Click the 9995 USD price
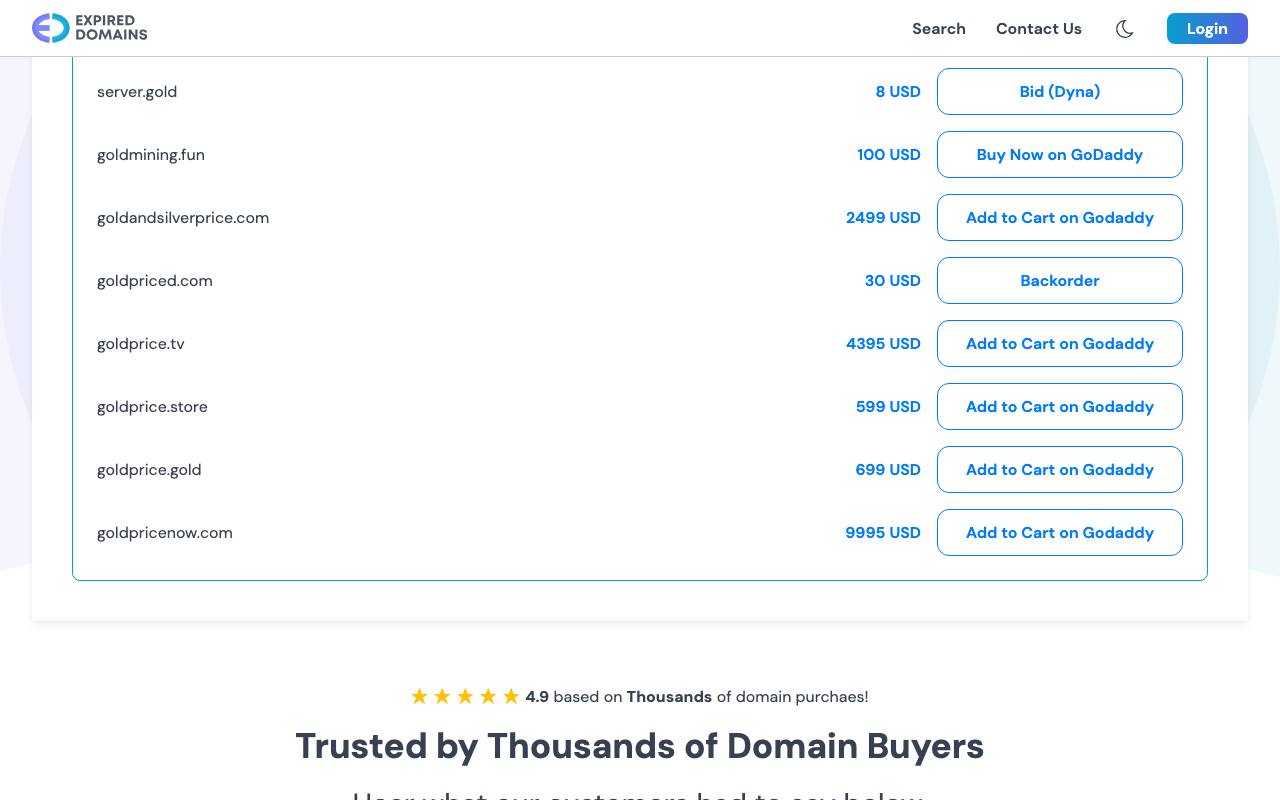Viewport: 1280px width, 800px height. coord(883,533)
